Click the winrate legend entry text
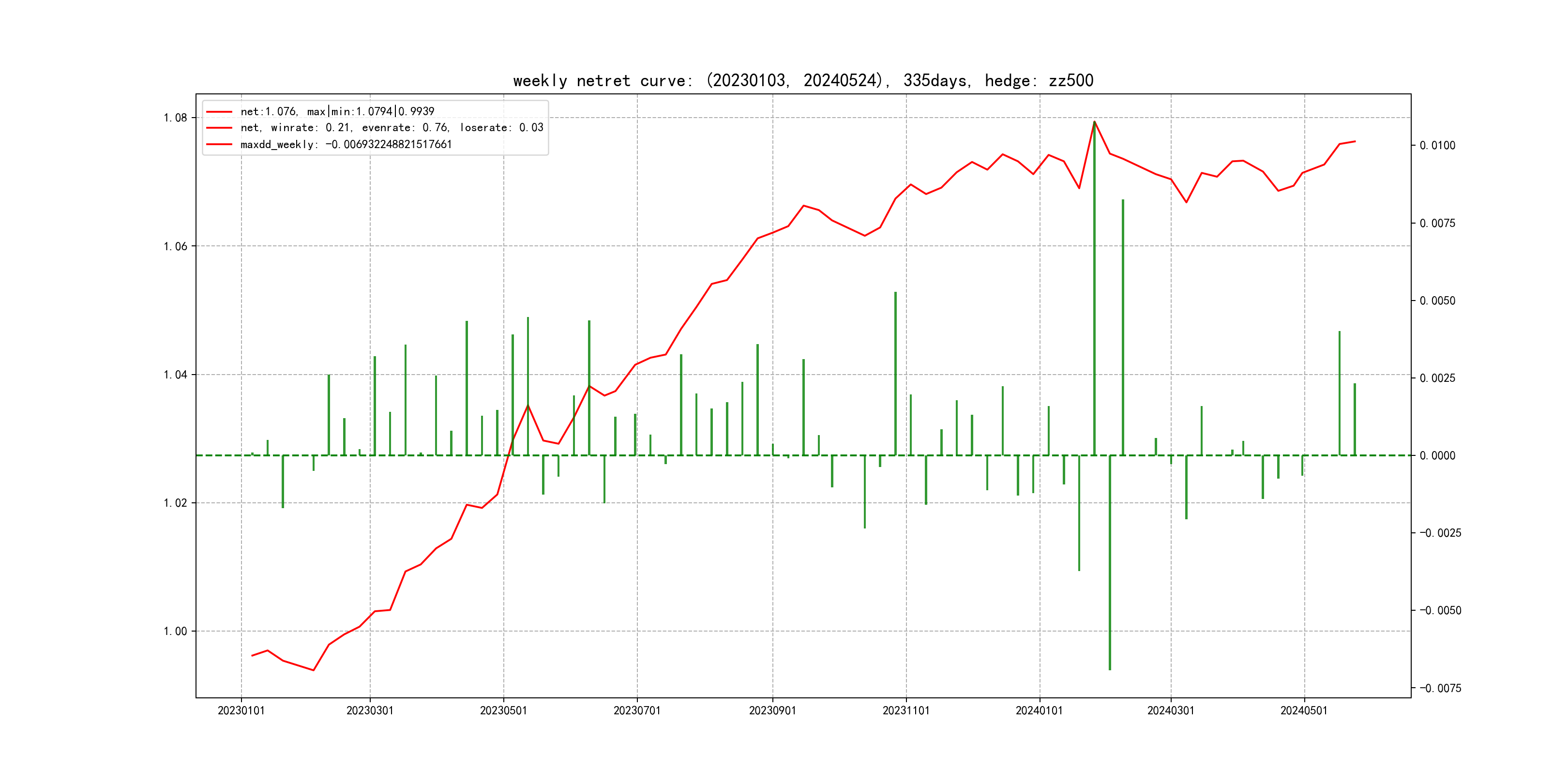Screen dimensions: 1568x784 click(392, 128)
